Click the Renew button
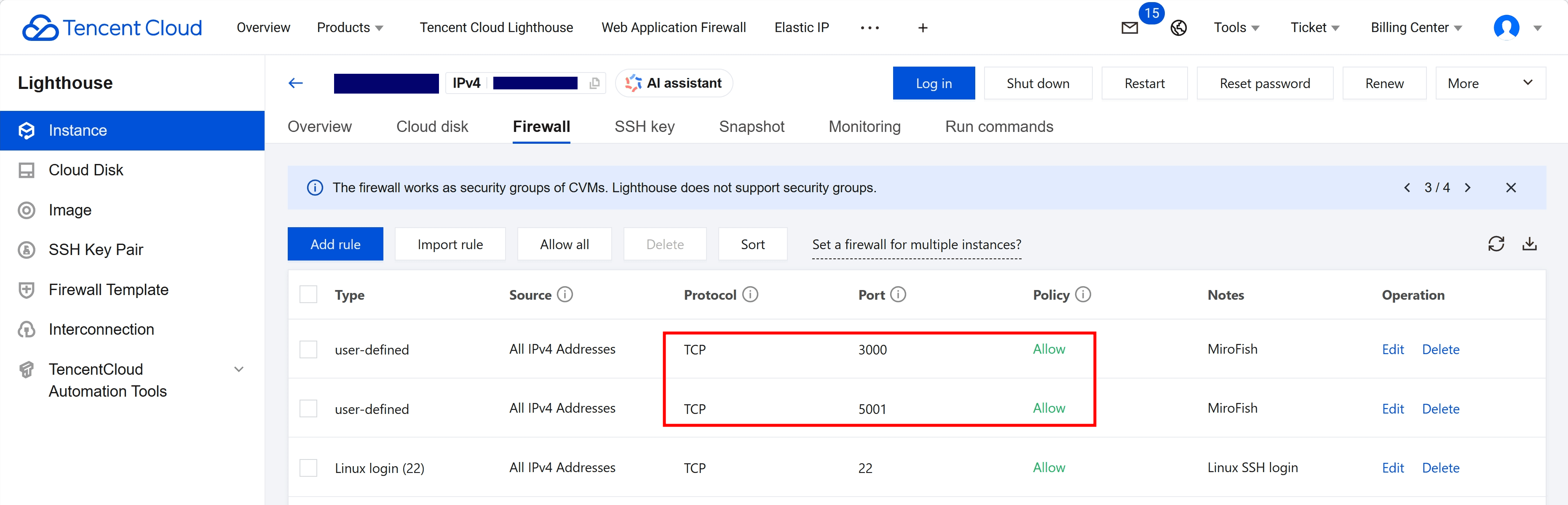This screenshot has width=1568, height=505. pyautogui.click(x=1384, y=83)
